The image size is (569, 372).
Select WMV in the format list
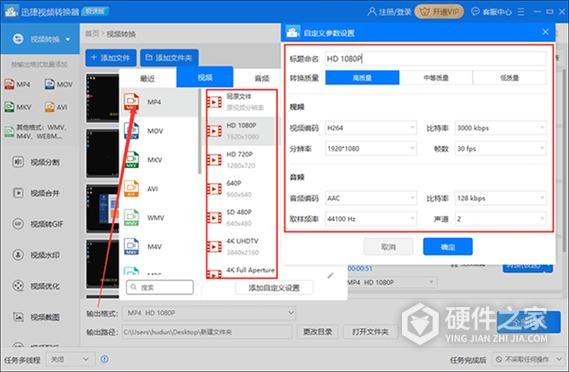tap(159, 218)
